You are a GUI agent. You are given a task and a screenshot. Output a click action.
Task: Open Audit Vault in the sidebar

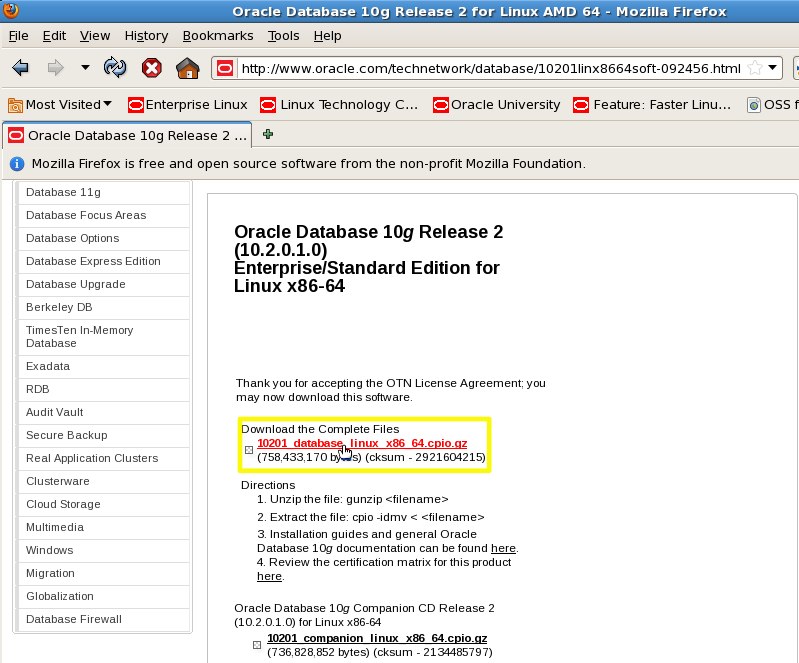pyautogui.click(x=103, y=412)
